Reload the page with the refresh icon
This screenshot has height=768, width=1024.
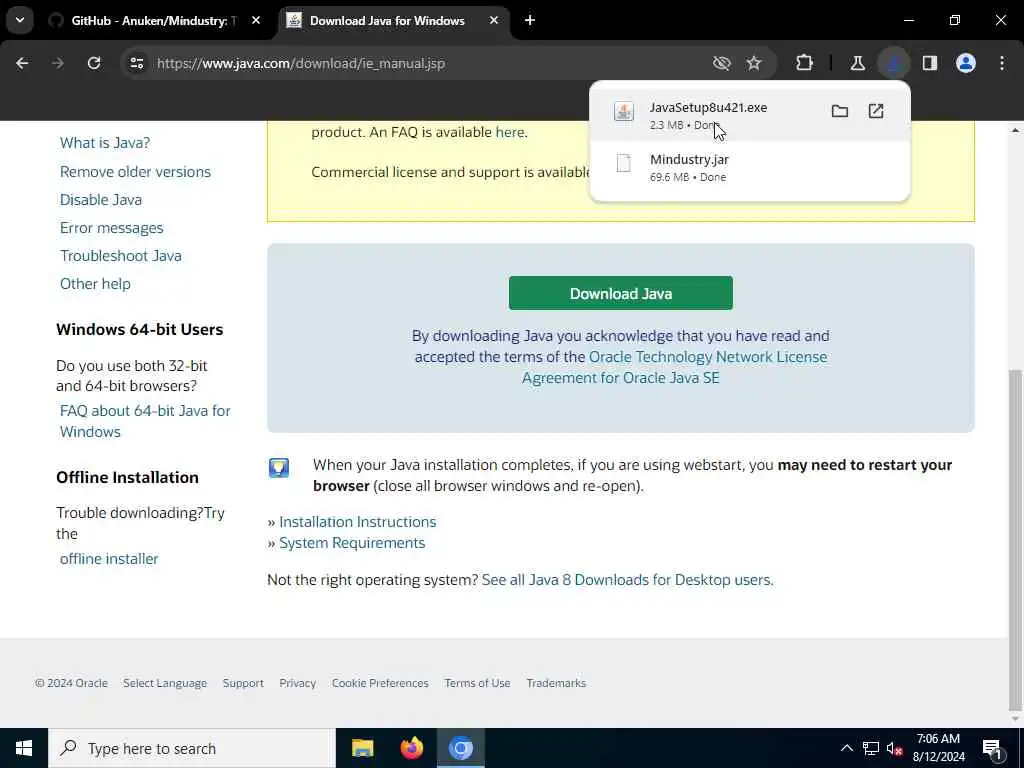[x=94, y=63]
